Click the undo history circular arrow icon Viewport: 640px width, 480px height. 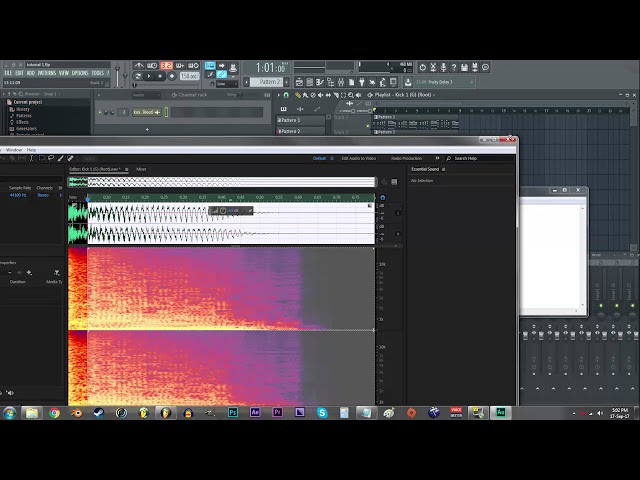(422, 67)
